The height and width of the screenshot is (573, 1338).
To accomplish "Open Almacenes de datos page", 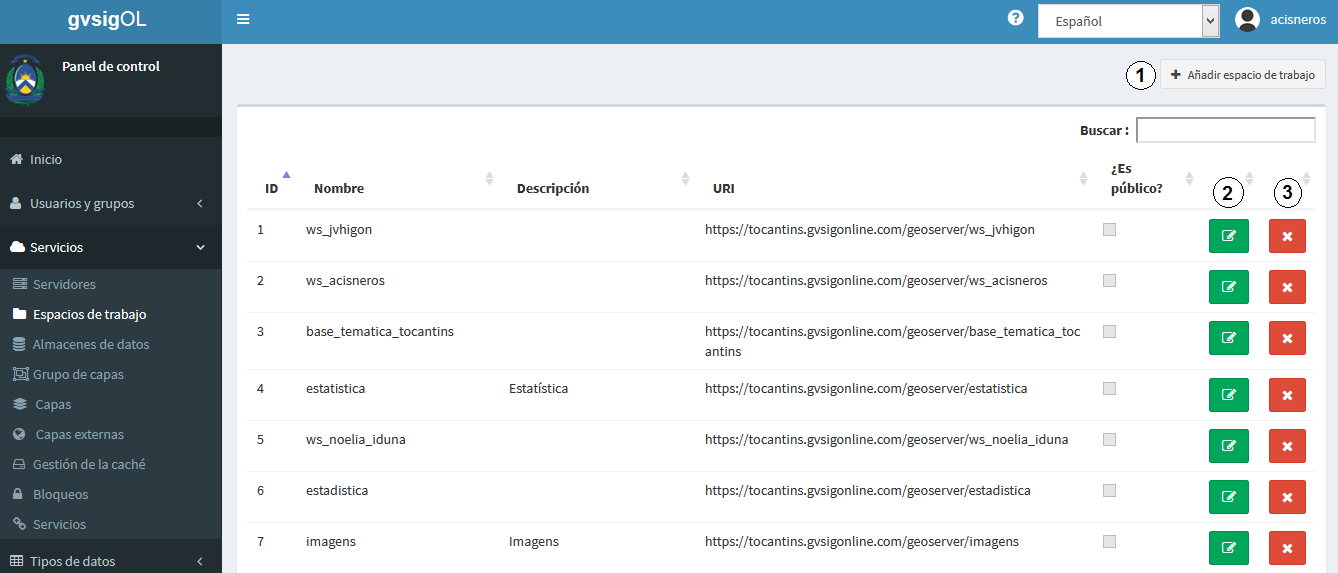I will point(91,344).
